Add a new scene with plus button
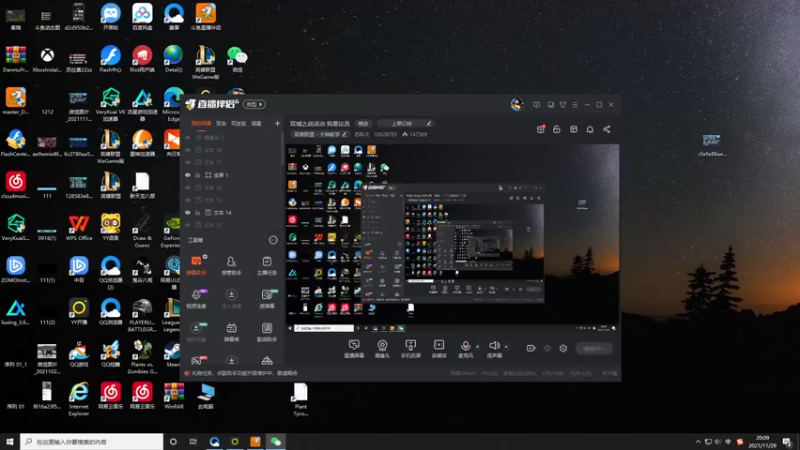 point(277,123)
